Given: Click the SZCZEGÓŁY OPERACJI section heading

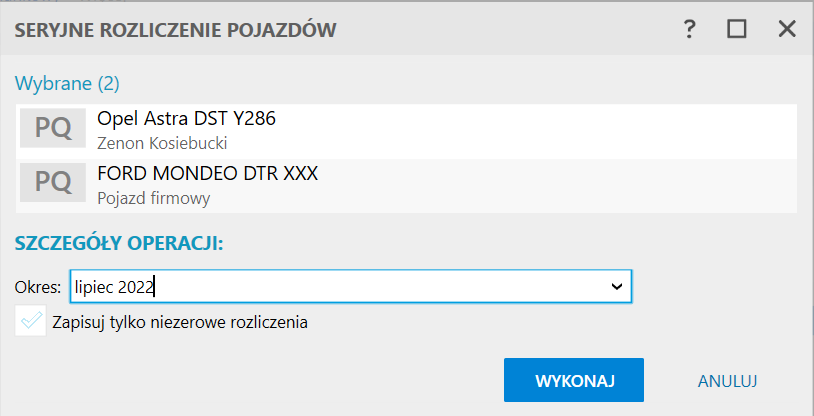Looking at the screenshot, I should point(118,244).
